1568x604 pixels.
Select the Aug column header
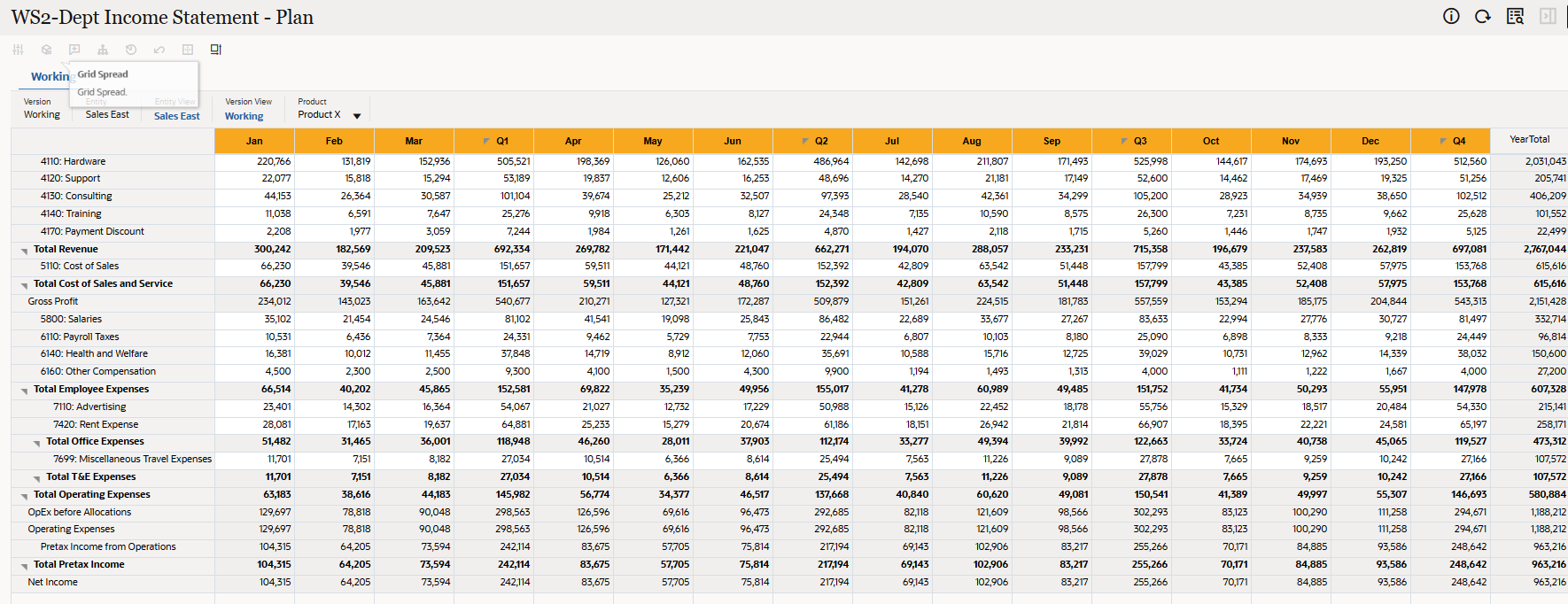(x=972, y=141)
